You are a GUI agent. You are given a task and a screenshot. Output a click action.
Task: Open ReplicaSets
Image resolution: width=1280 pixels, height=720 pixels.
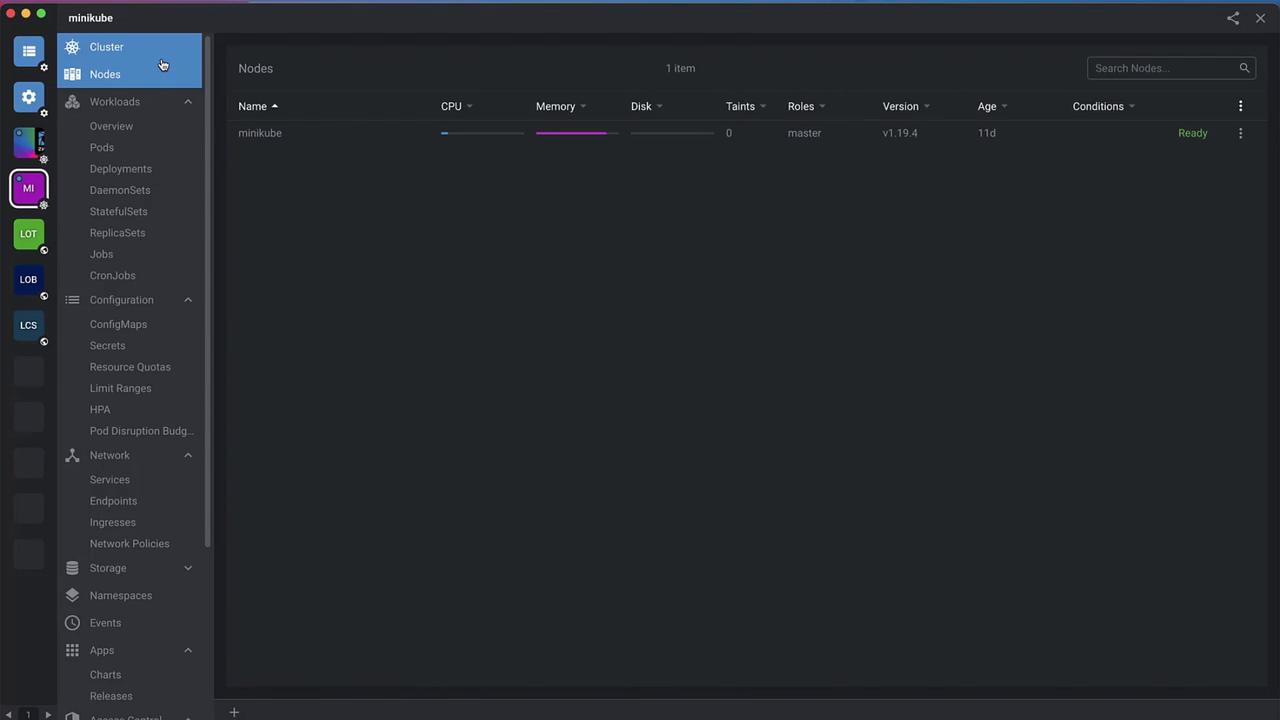(118, 233)
